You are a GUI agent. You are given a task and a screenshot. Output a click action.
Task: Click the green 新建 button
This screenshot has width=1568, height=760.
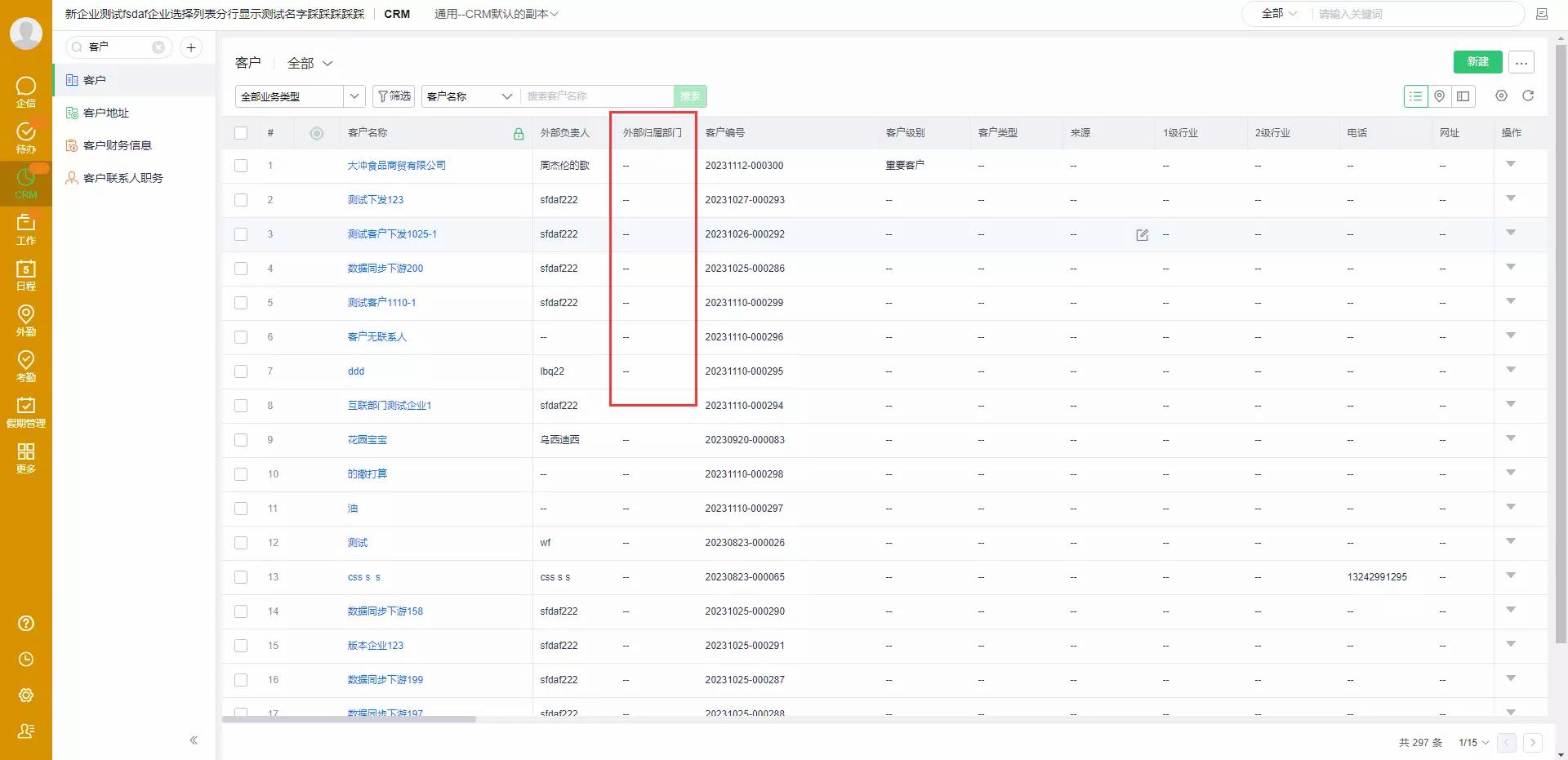pos(1477,62)
